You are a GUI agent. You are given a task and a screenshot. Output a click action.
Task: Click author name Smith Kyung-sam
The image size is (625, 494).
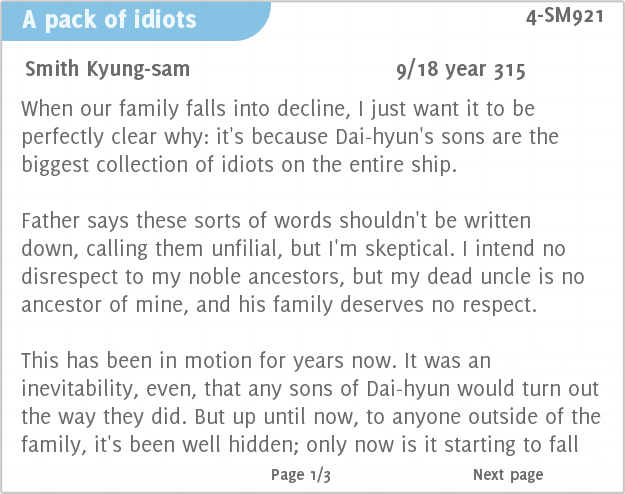coord(107,69)
